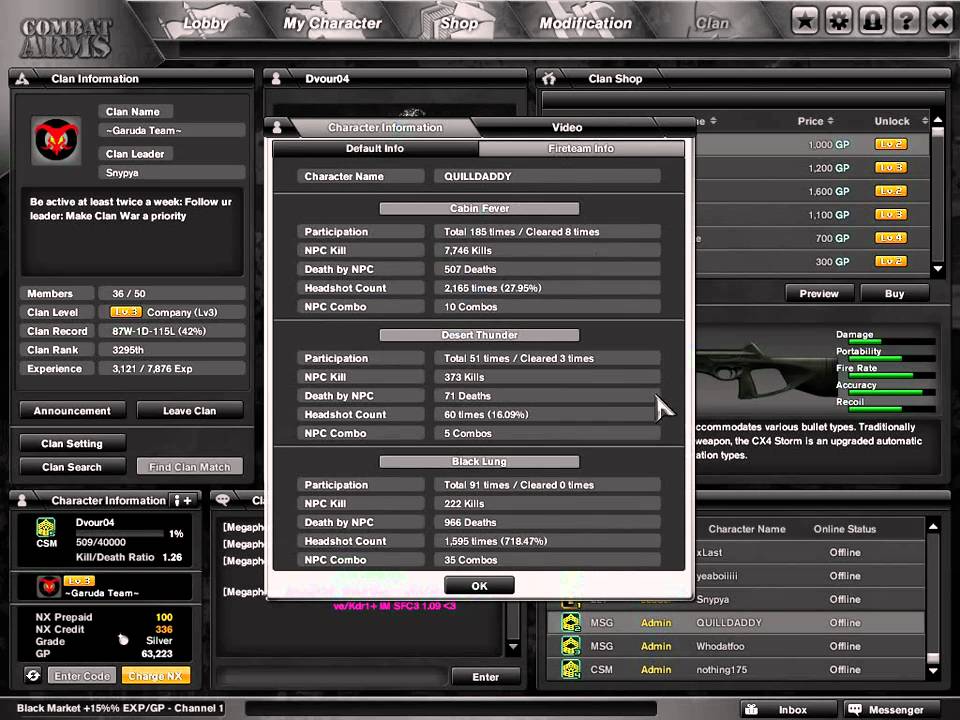Click the Leave Clan button
This screenshot has width=960, height=720.
[190, 411]
